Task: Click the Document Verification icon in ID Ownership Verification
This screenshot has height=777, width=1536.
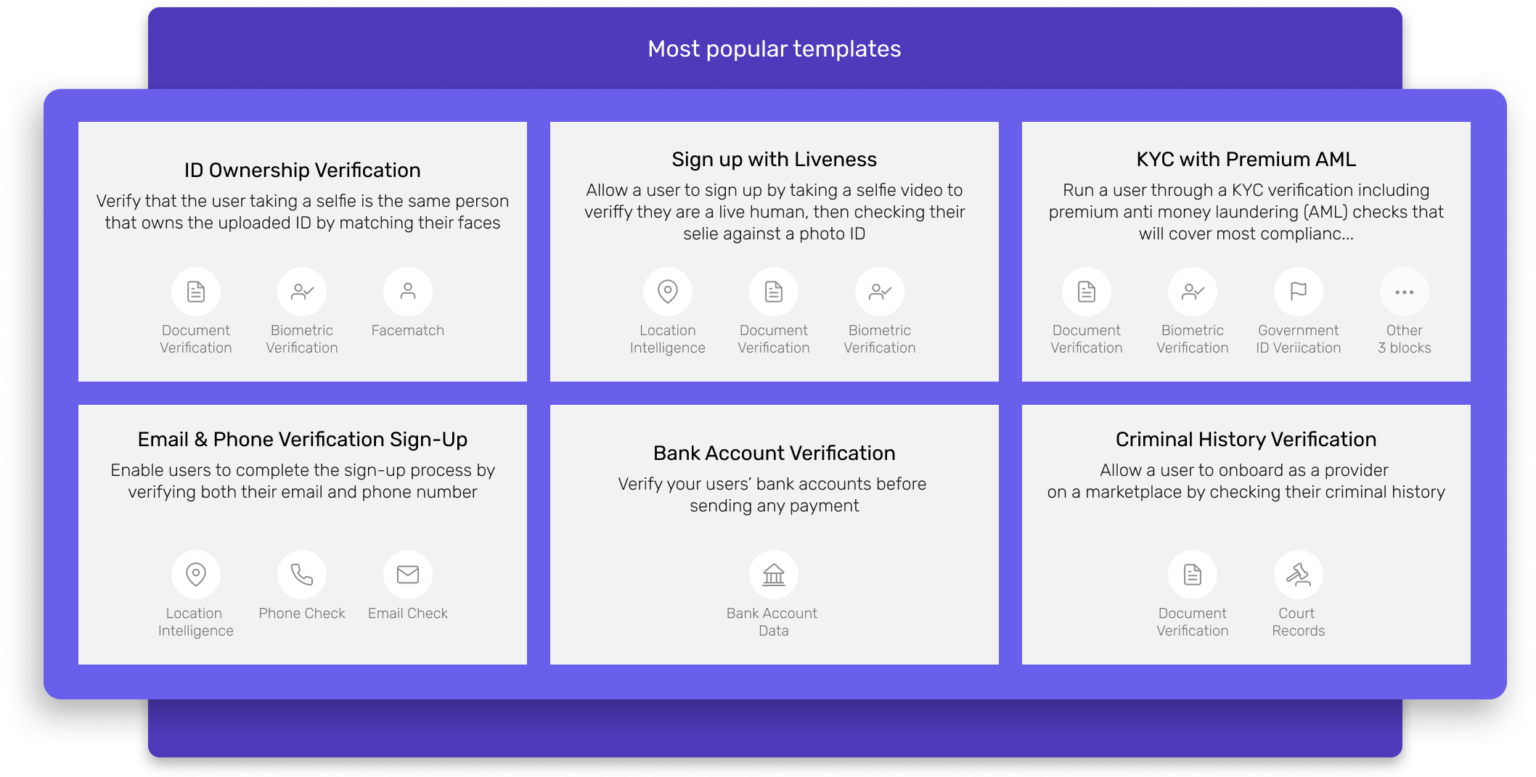Action: (196, 292)
